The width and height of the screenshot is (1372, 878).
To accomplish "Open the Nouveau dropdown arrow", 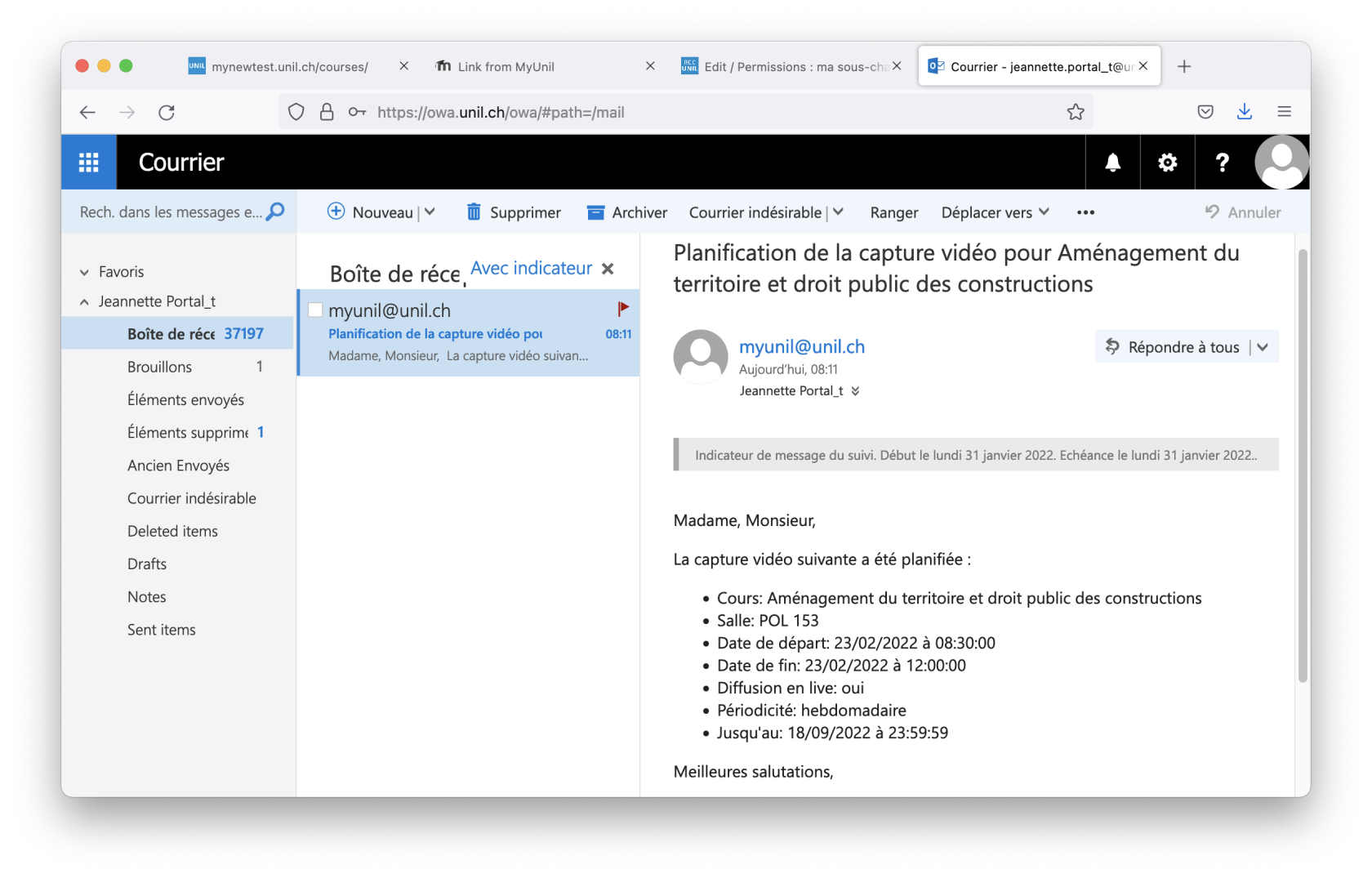I will point(430,212).
